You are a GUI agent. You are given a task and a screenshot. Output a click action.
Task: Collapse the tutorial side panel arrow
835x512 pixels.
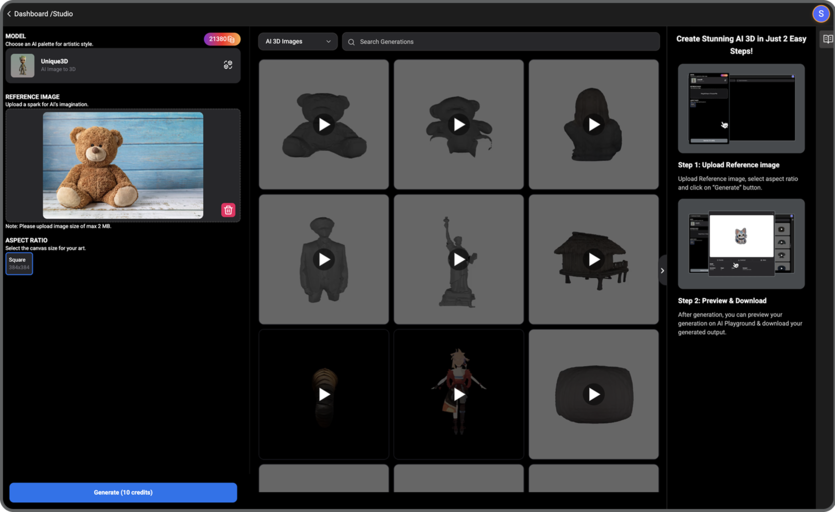[x=662, y=271]
